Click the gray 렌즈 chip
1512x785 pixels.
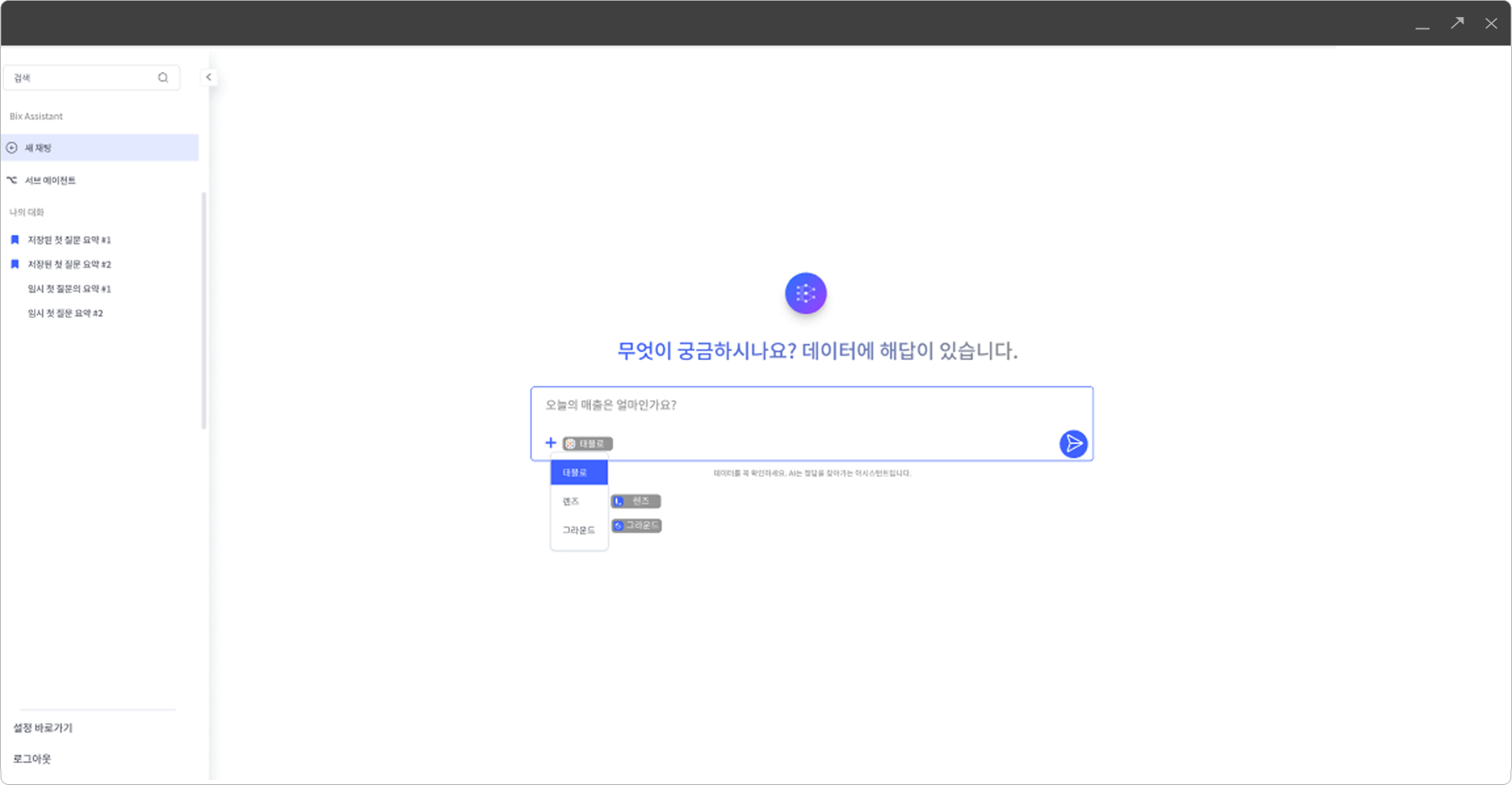coord(636,502)
